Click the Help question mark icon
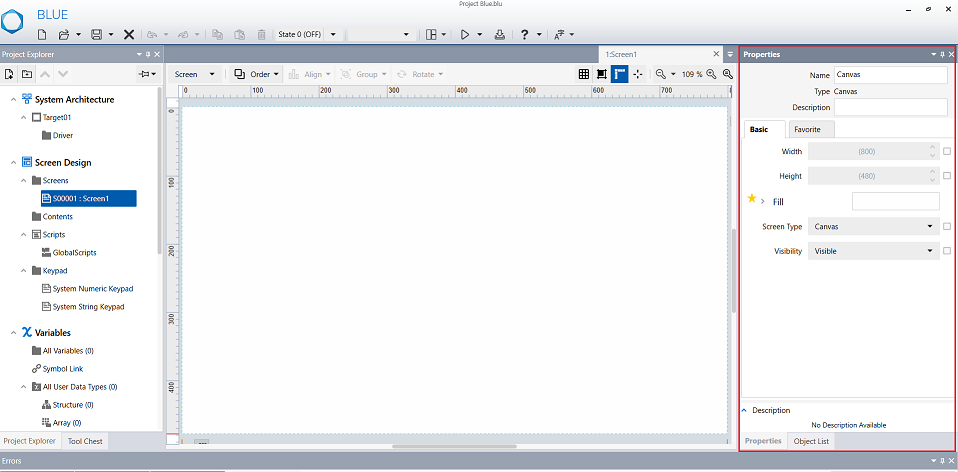958x472 pixels. pos(525,34)
